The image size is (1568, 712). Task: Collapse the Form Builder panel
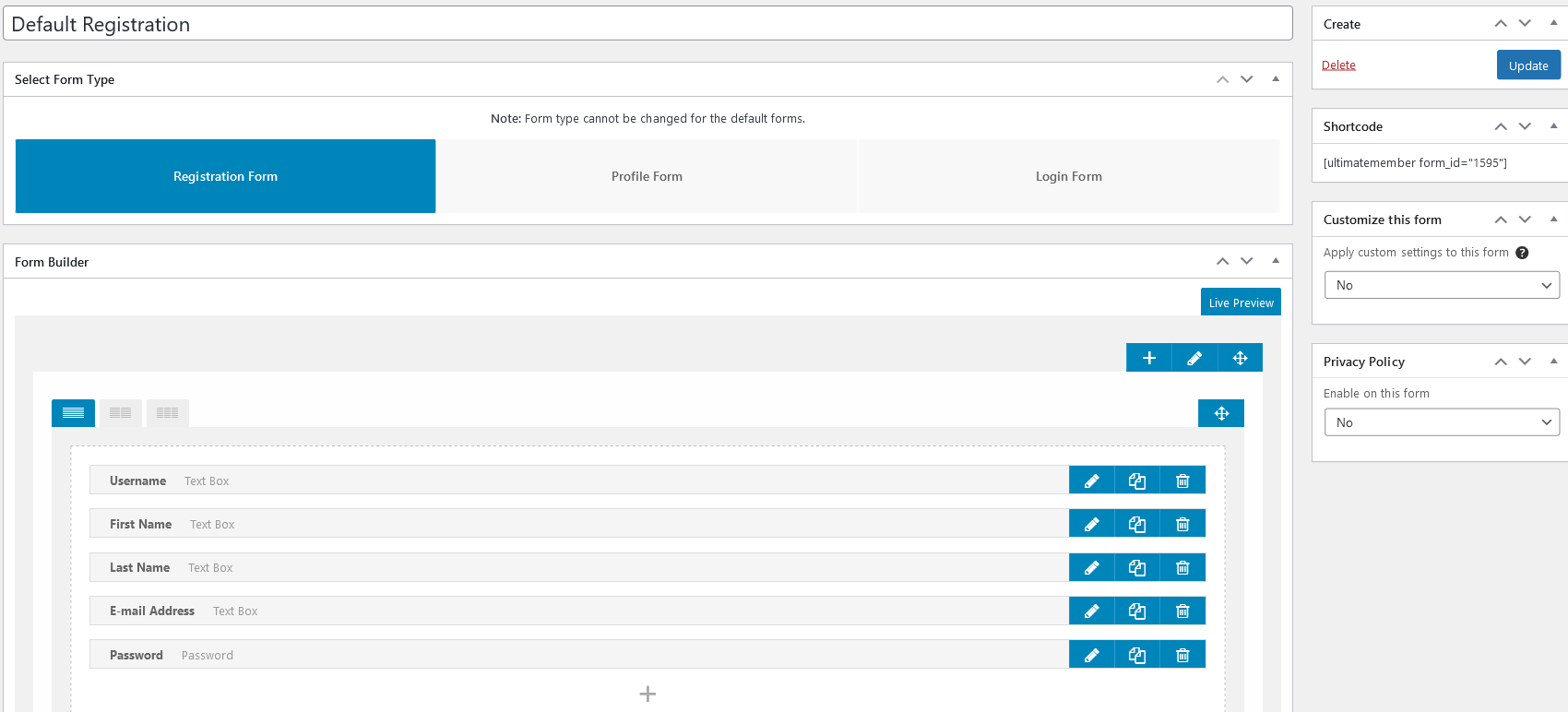pos(1276,261)
